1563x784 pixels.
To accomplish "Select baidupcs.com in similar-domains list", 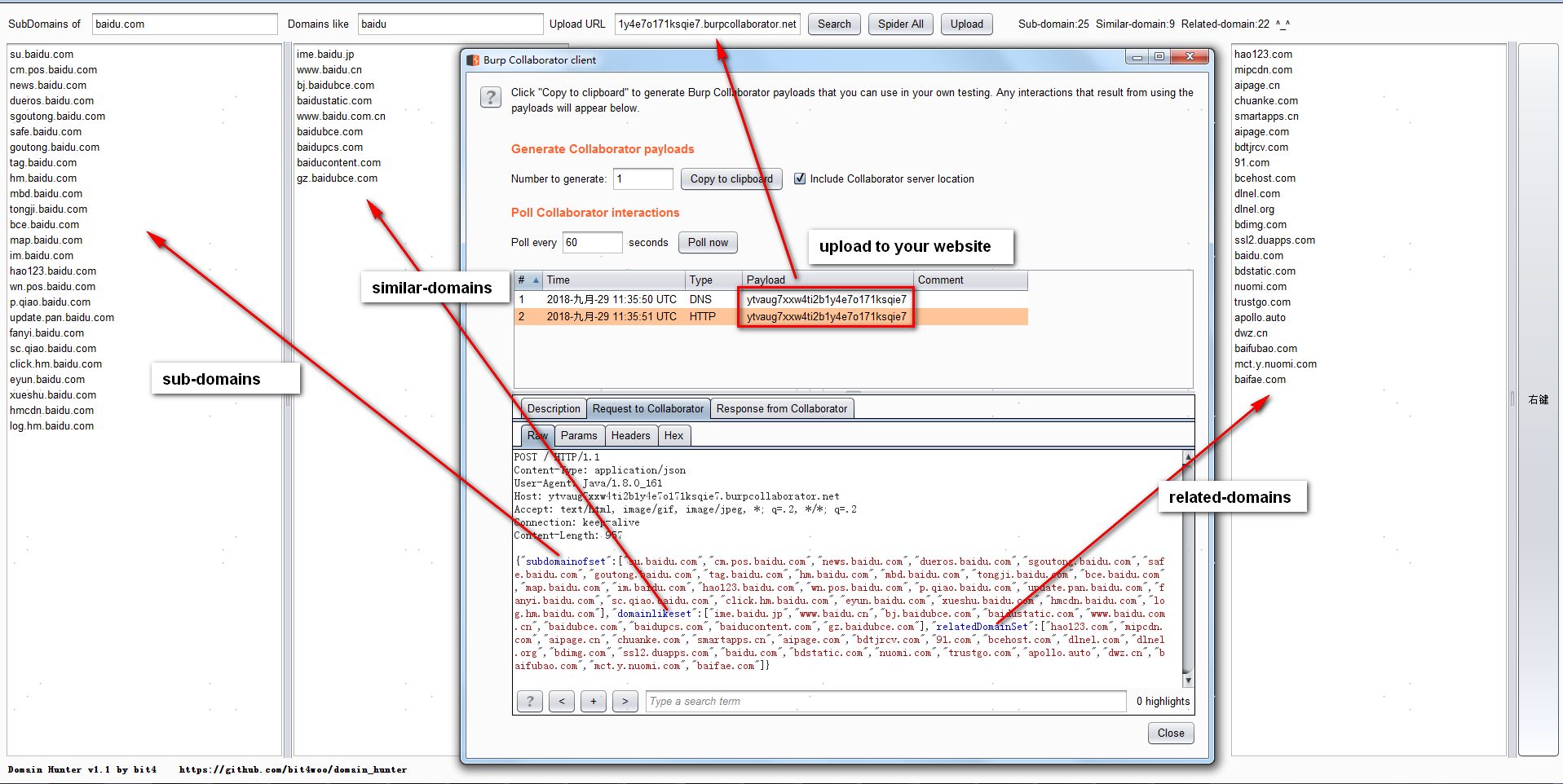I will (330, 147).
